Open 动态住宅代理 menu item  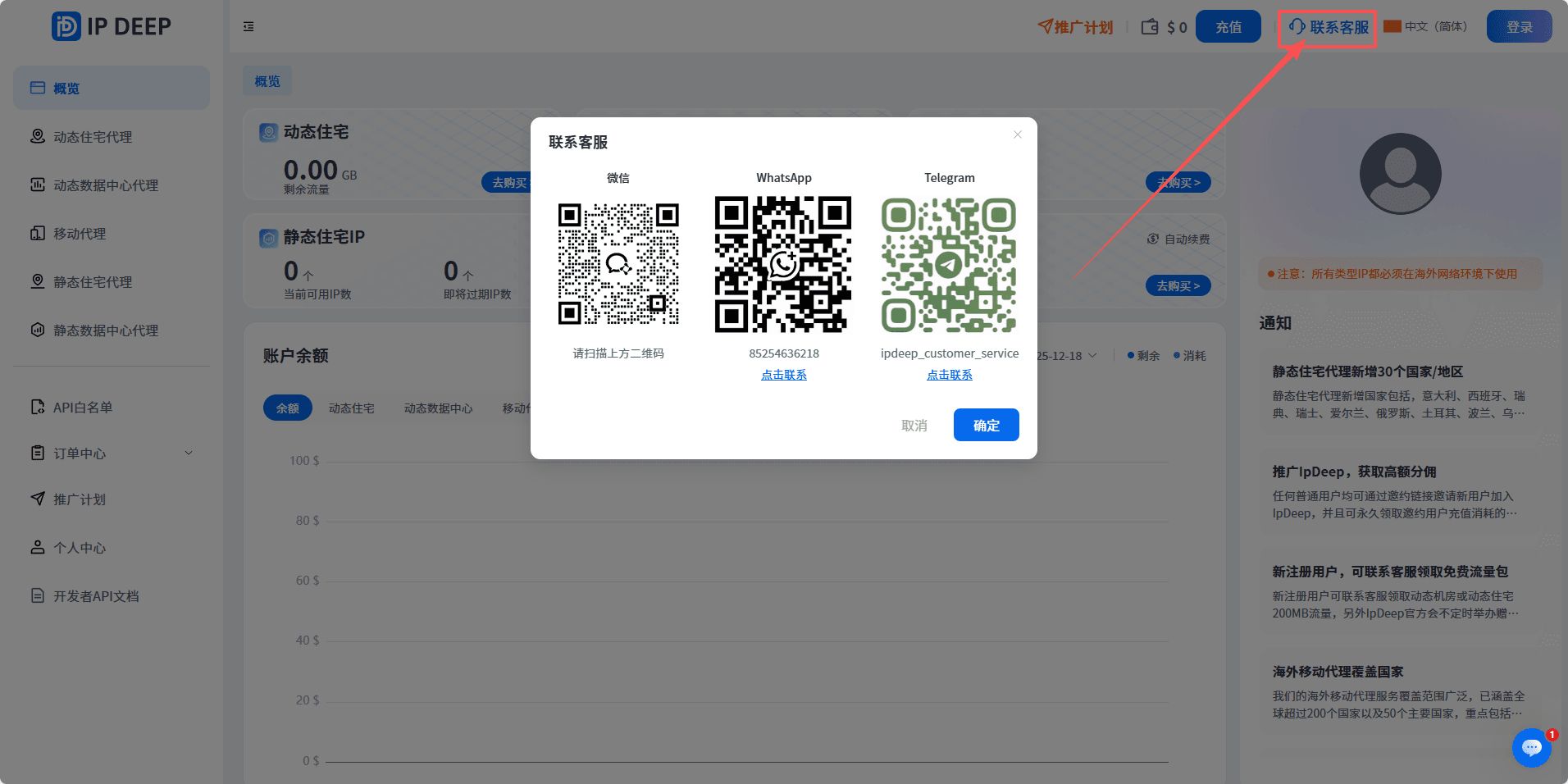coord(112,136)
